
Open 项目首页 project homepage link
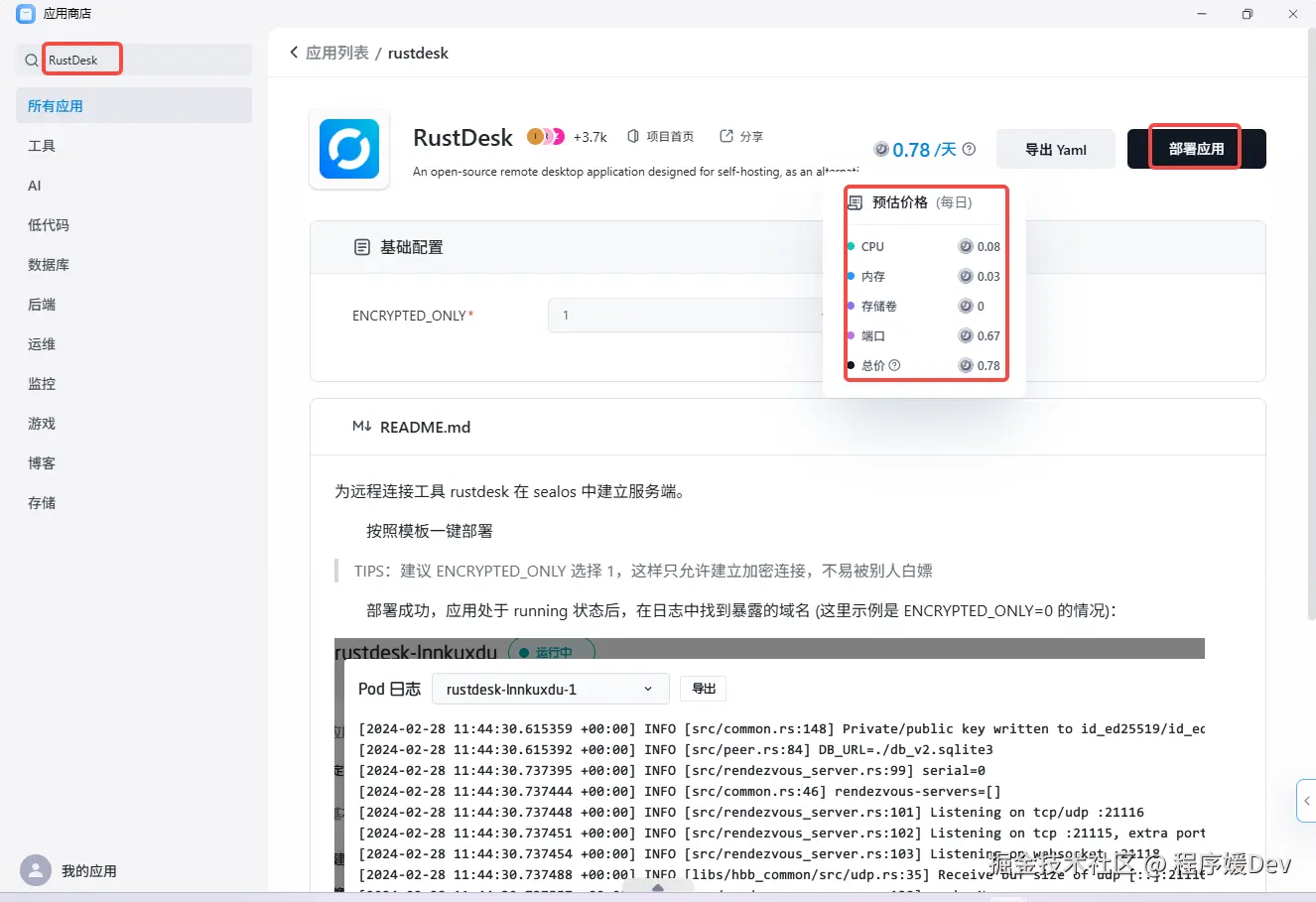tap(661, 136)
